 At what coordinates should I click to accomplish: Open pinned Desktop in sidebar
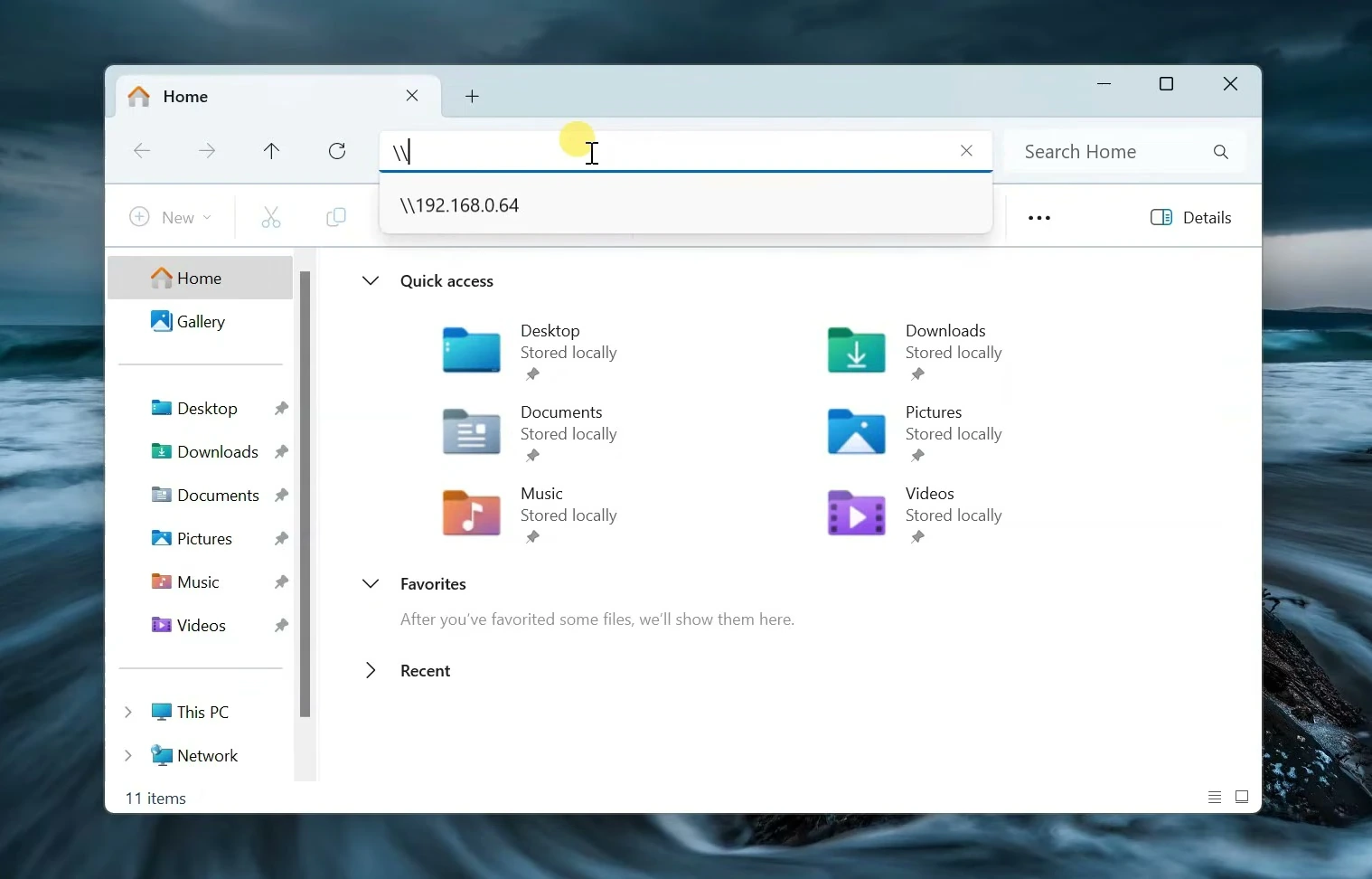point(200,409)
